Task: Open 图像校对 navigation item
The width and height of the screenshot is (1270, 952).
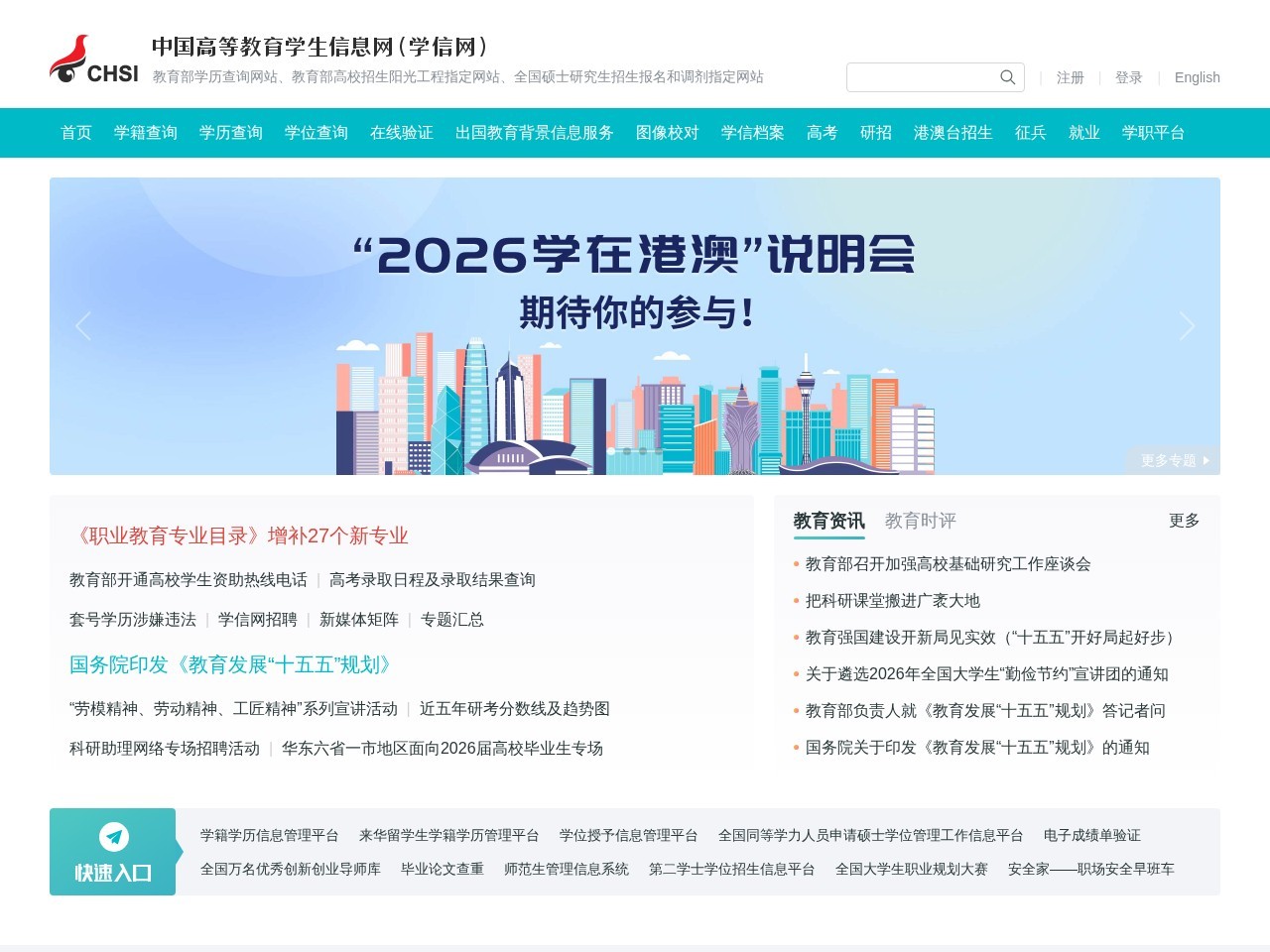Action: (668, 133)
